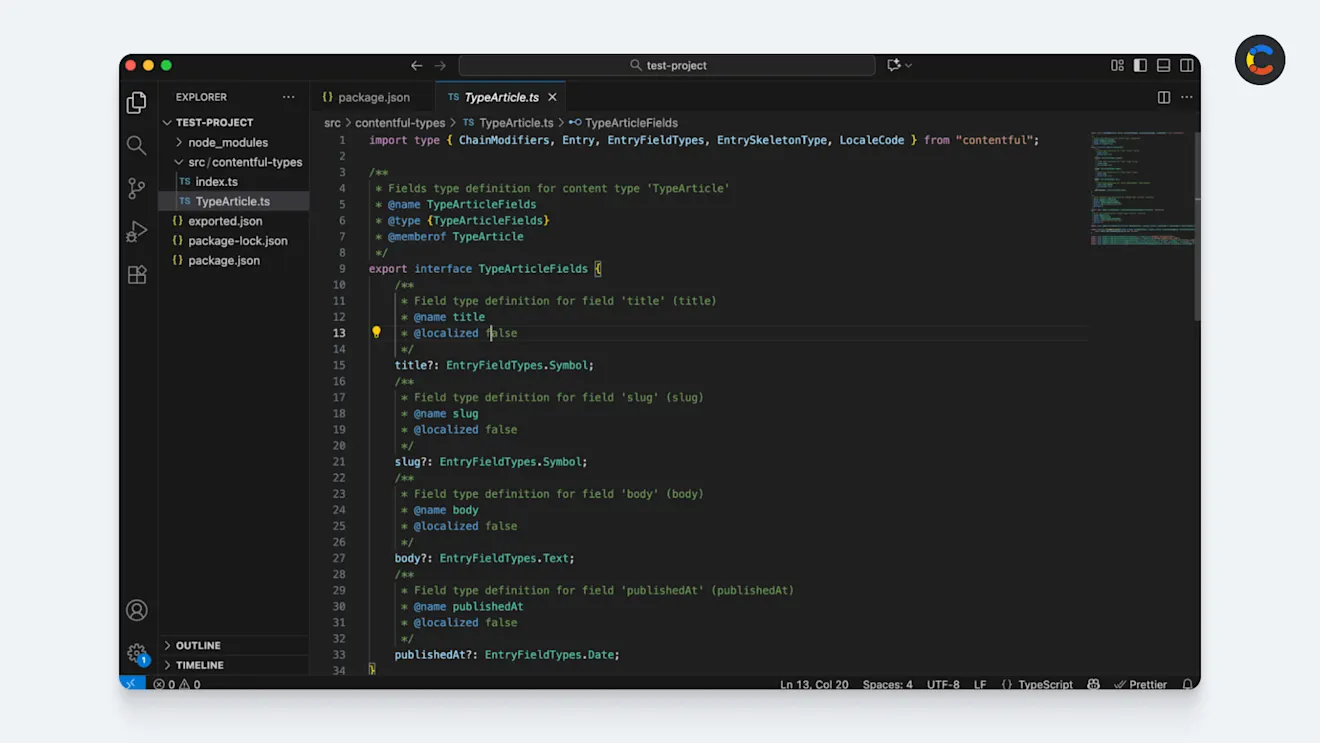This screenshot has width=1320, height=743.
Task: Open the Accounts icon in the activity bar
Action: (136, 610)
